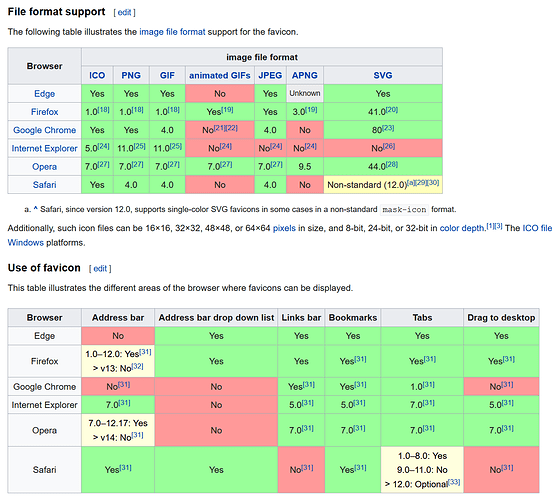
Task: Select 'Address bar drop down list' column header
Action: tap(216, 318)
